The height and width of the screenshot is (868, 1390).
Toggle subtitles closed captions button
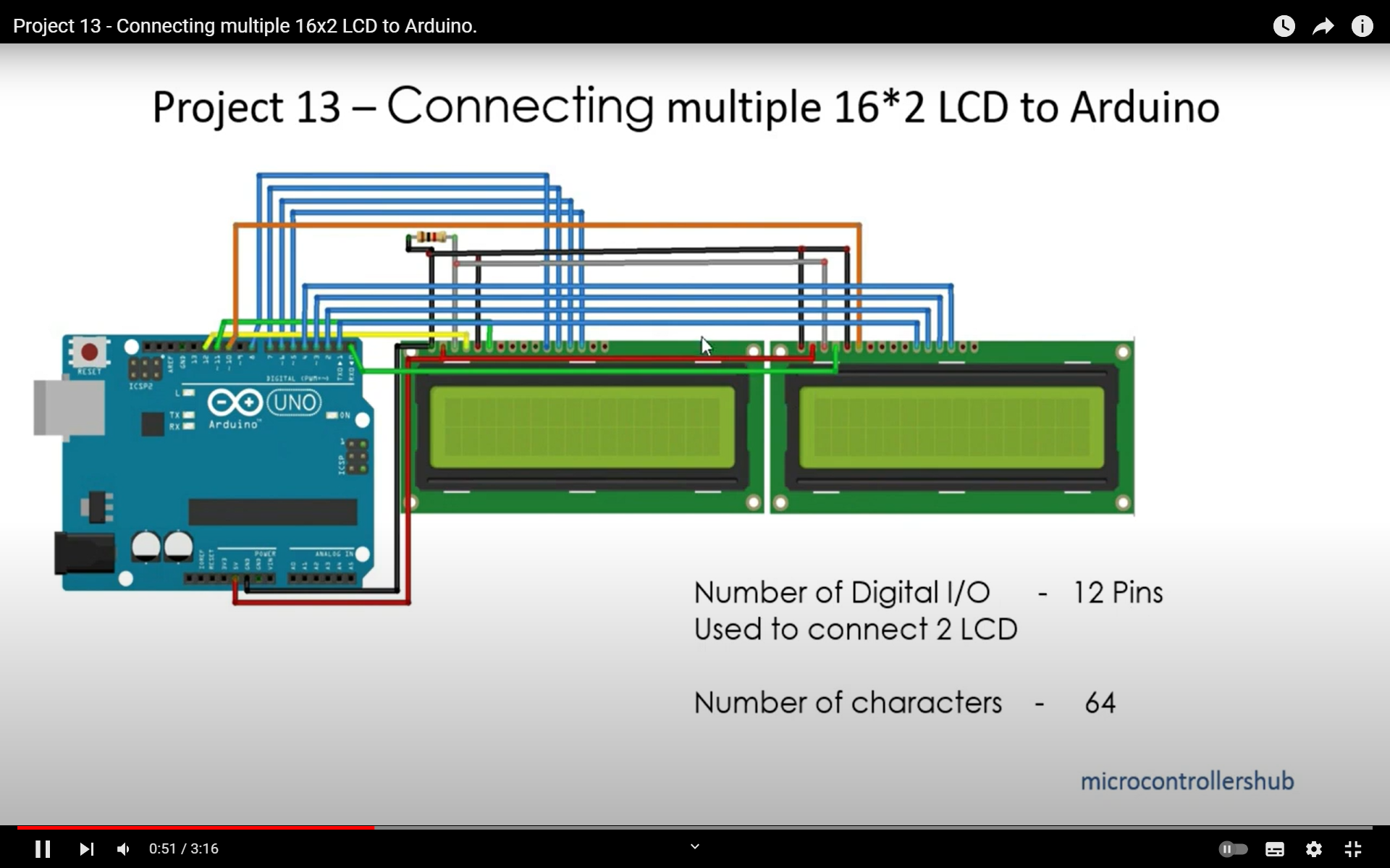tap(1274, 848)
